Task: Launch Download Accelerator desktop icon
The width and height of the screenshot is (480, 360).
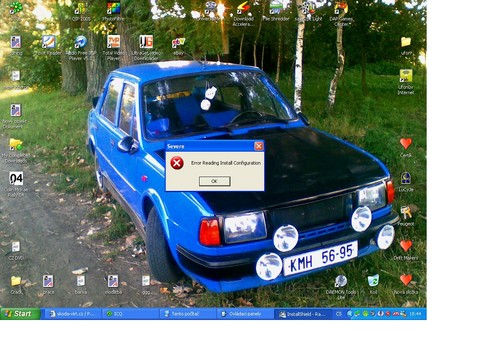Action: pos(243,13)
